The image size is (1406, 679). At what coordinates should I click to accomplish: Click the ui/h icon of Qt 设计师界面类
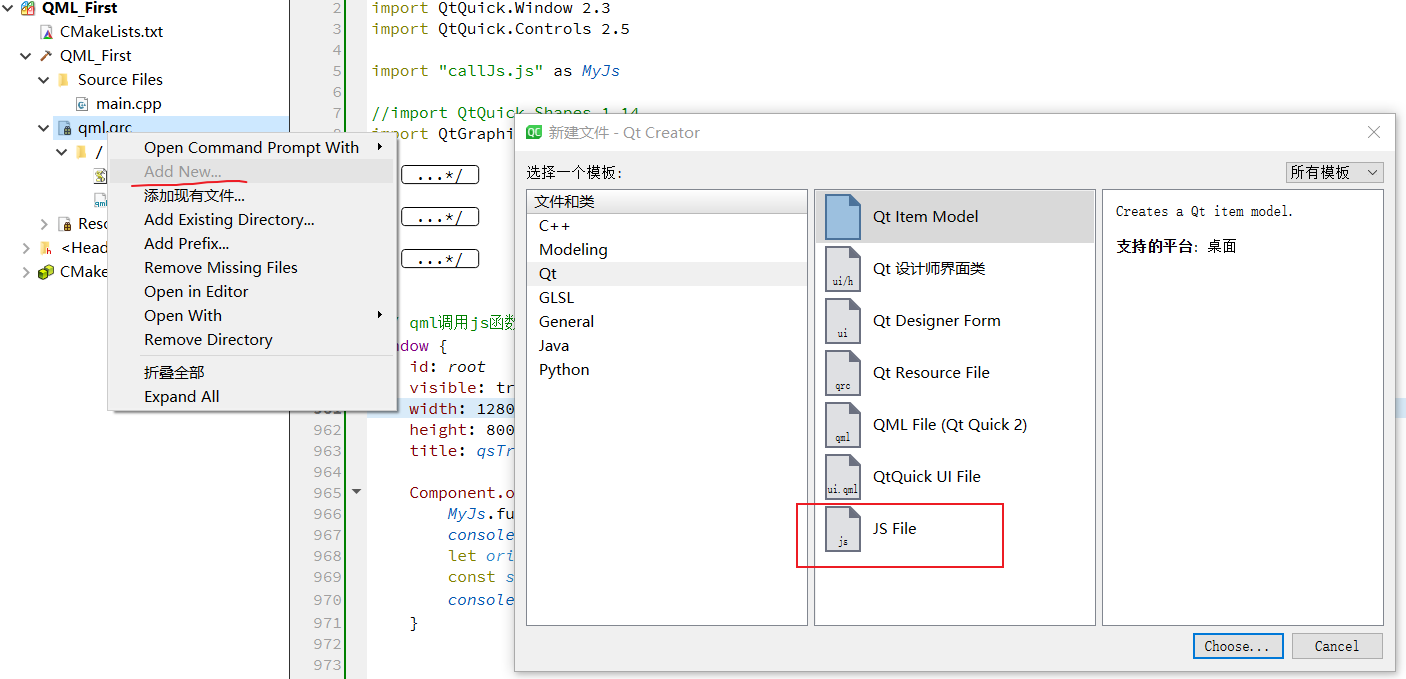(x=842, y=268)
